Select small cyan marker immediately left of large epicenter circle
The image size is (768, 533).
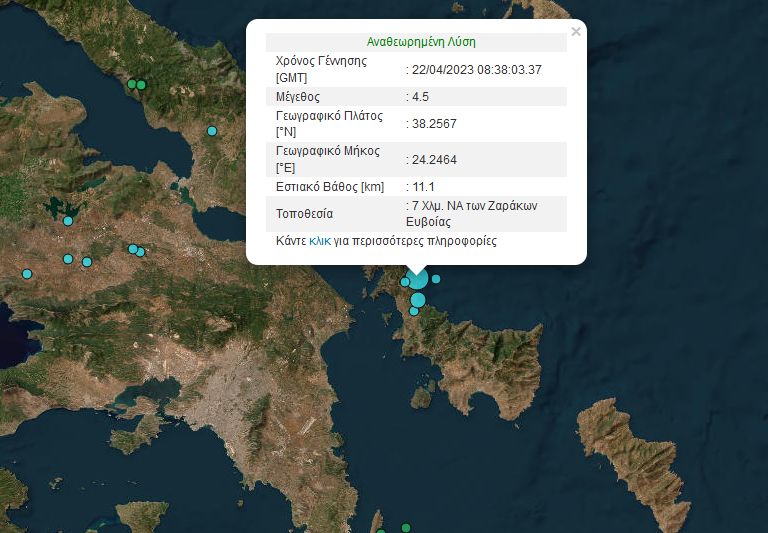pos(405,282)
